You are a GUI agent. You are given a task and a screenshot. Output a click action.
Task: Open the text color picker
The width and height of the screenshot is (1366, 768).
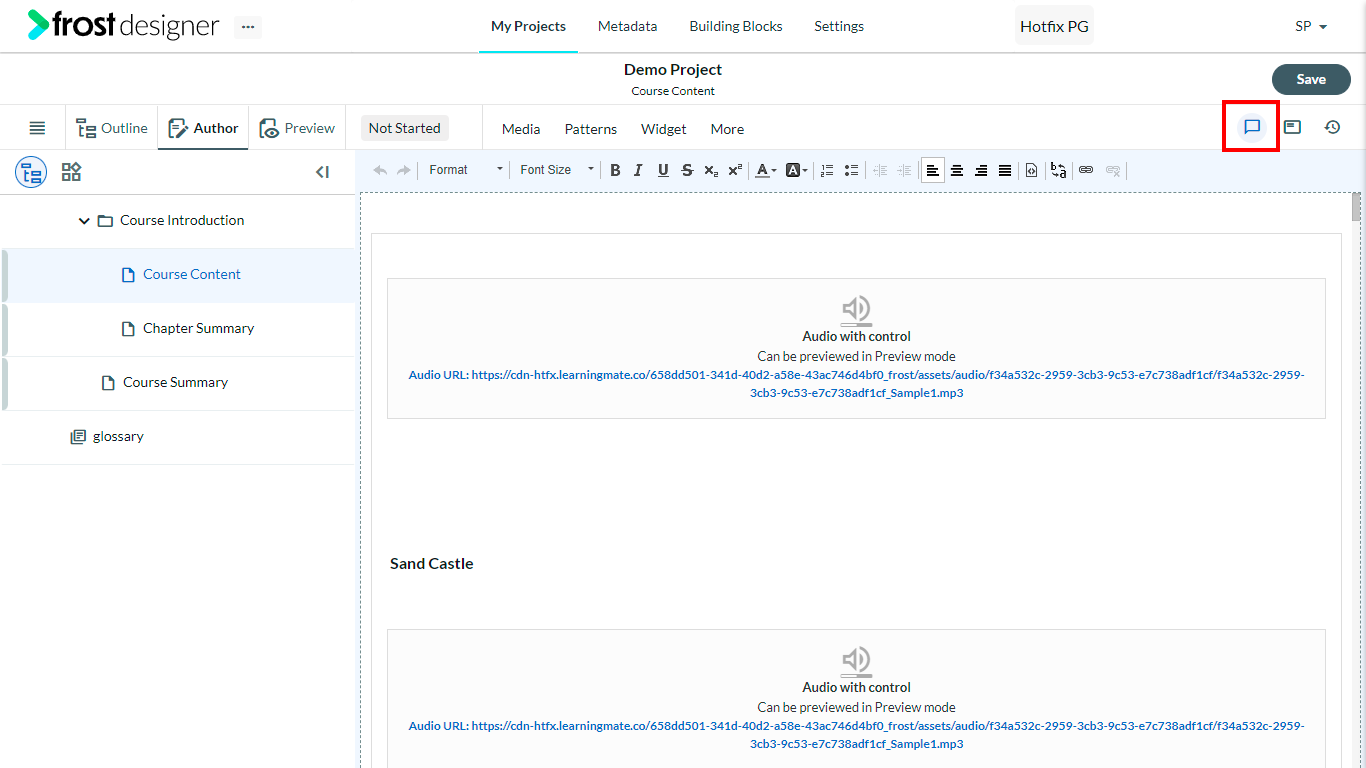pos(765,170)
